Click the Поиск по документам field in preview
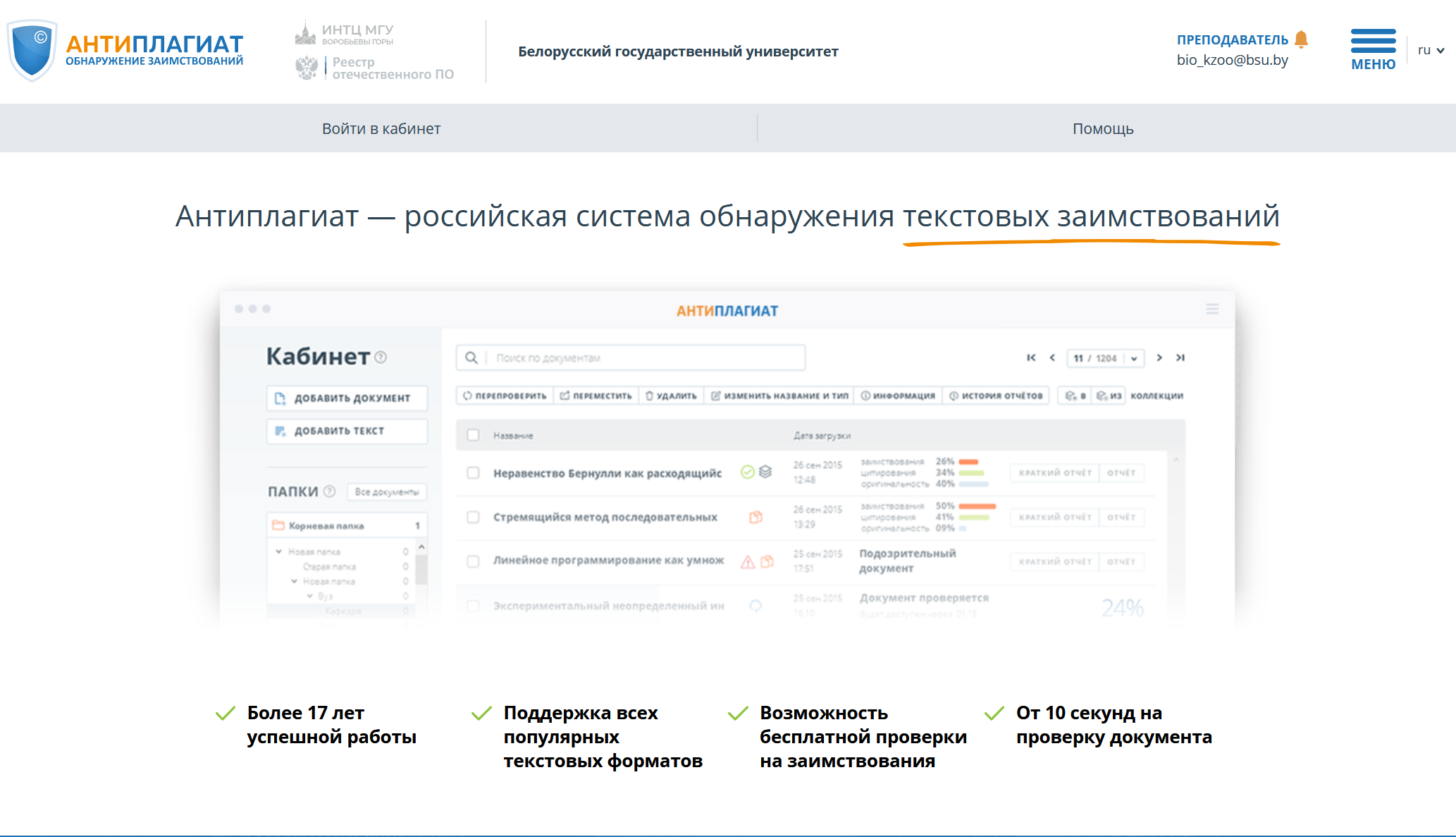Image resolution: width=1456 pixels, height=837 pixels. [x=630, y=358]
